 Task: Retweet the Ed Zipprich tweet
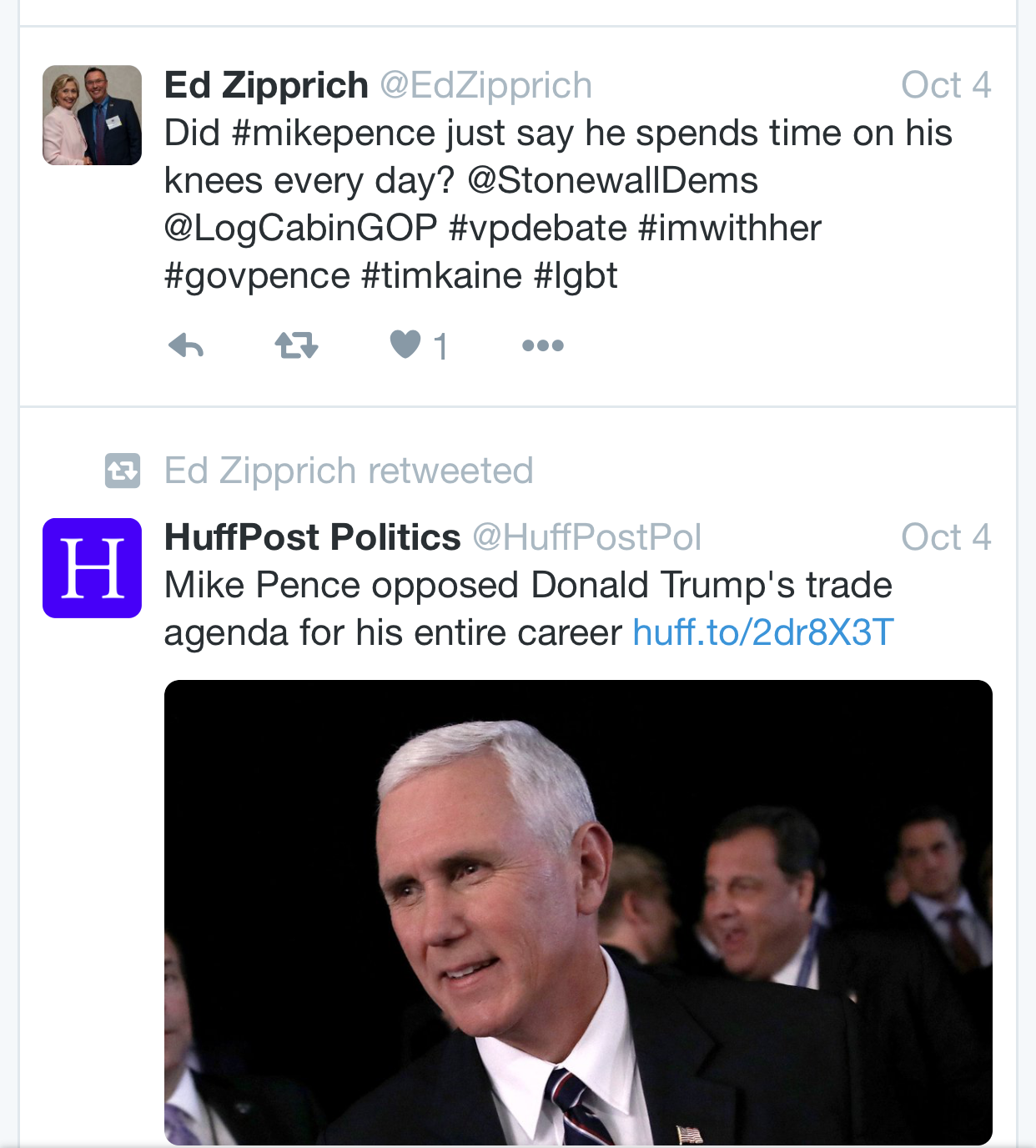click(x=296, y=345)
